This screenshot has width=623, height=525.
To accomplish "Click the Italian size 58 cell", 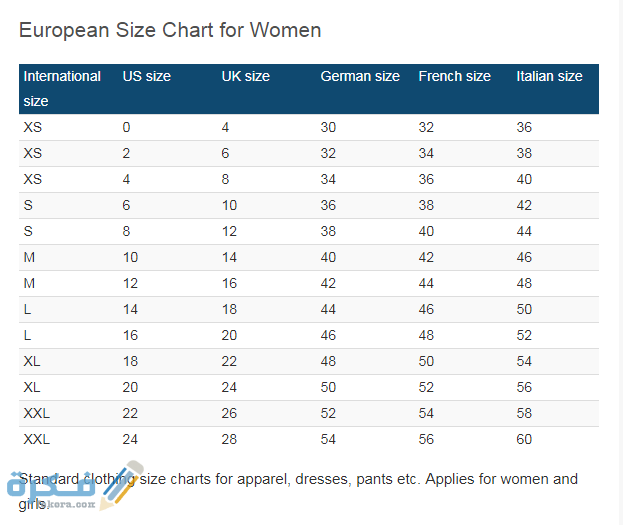I will coord(524,413).
